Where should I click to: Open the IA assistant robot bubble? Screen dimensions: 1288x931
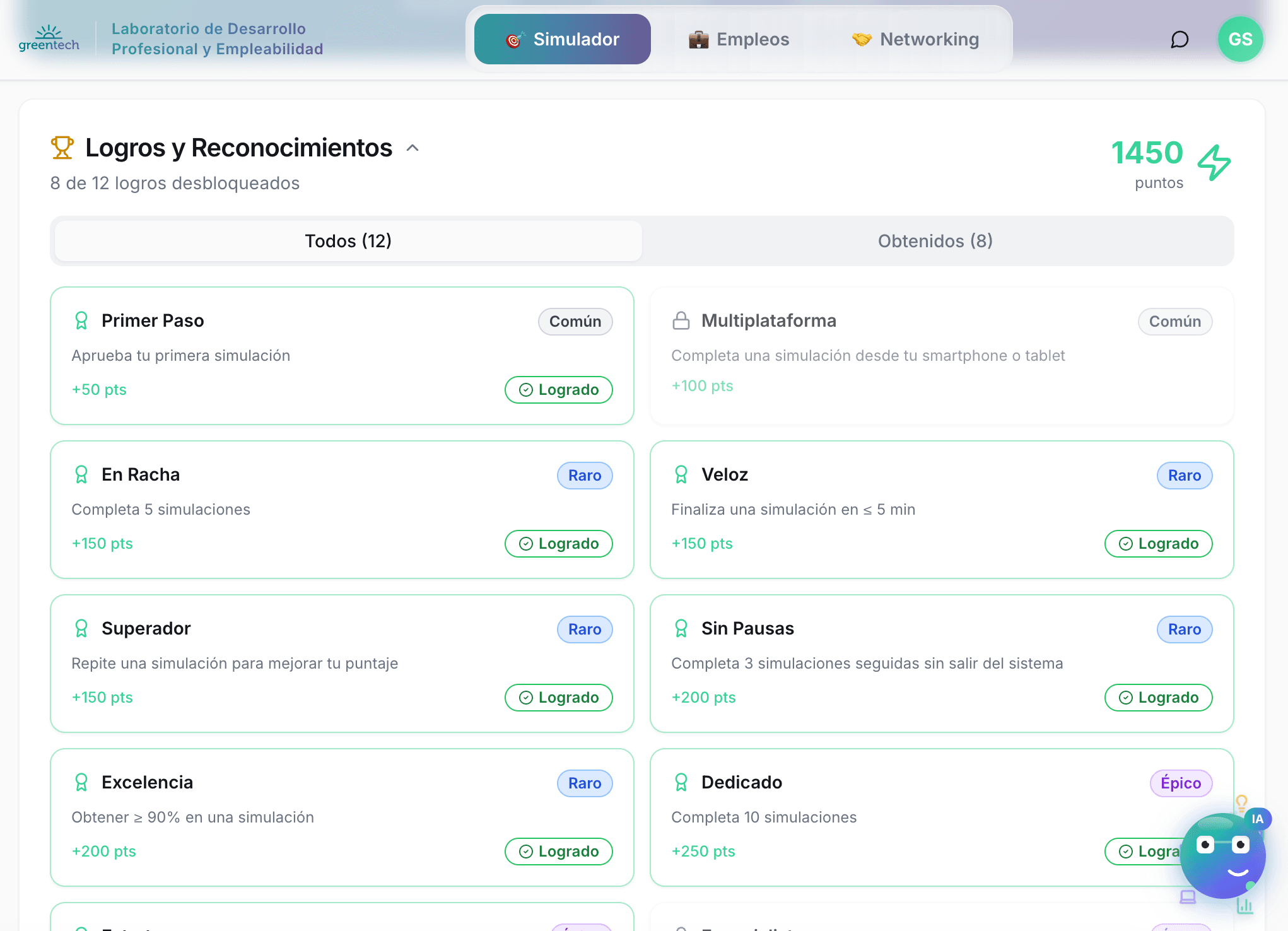coord(1222,855)
